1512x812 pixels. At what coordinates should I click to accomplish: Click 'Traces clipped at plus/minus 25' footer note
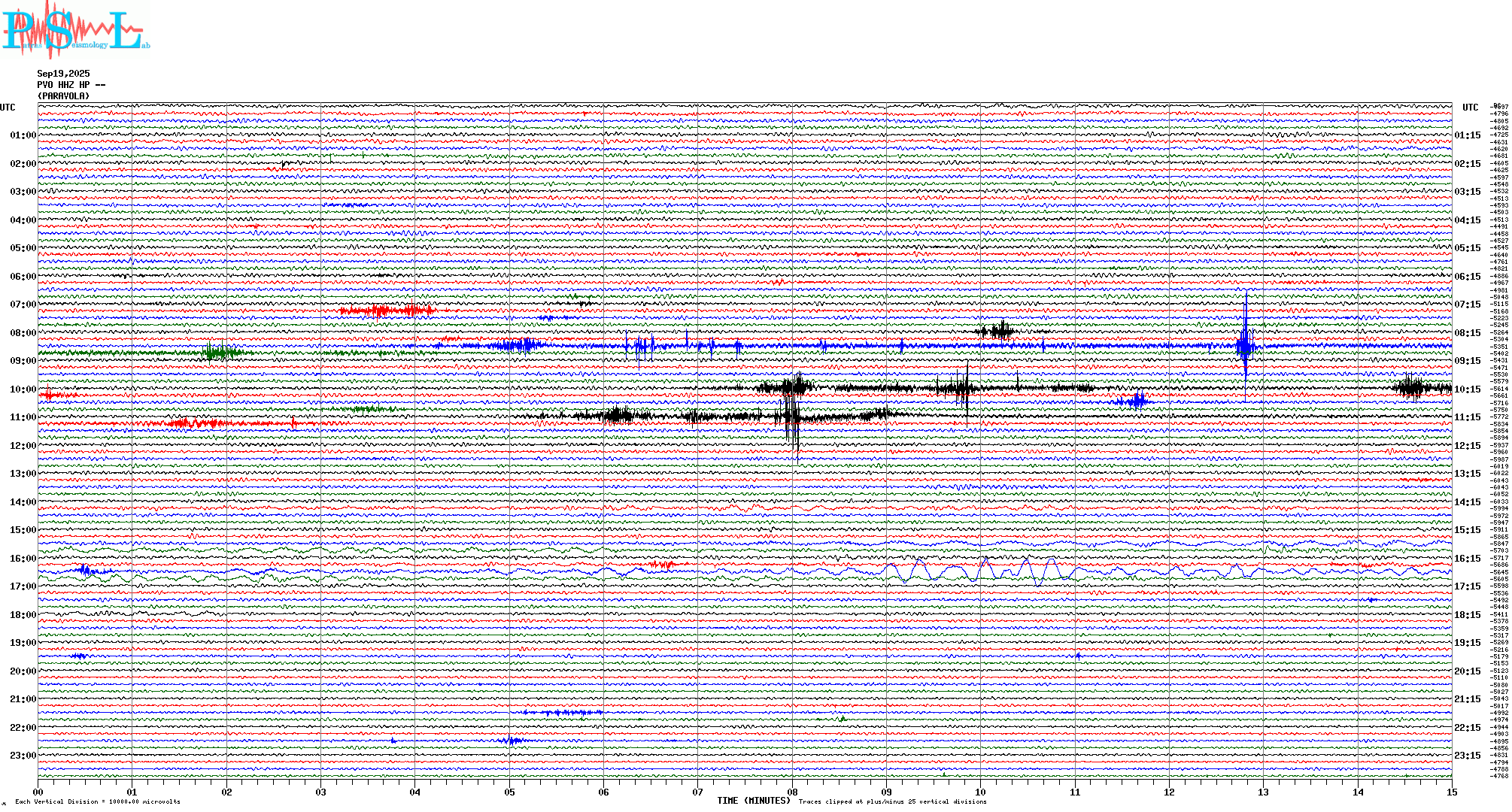coord(892,801)
